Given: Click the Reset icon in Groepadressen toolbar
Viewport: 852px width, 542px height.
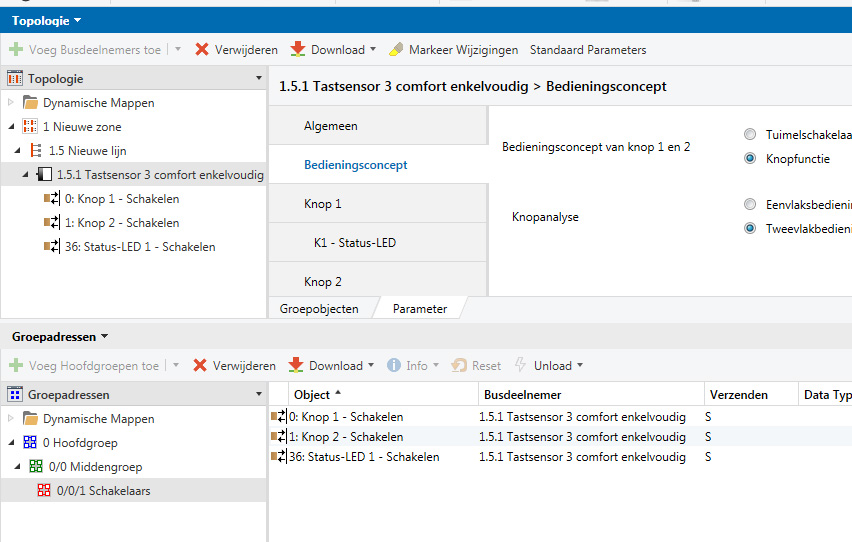Looking at the screenshot, I should point(459,365).
